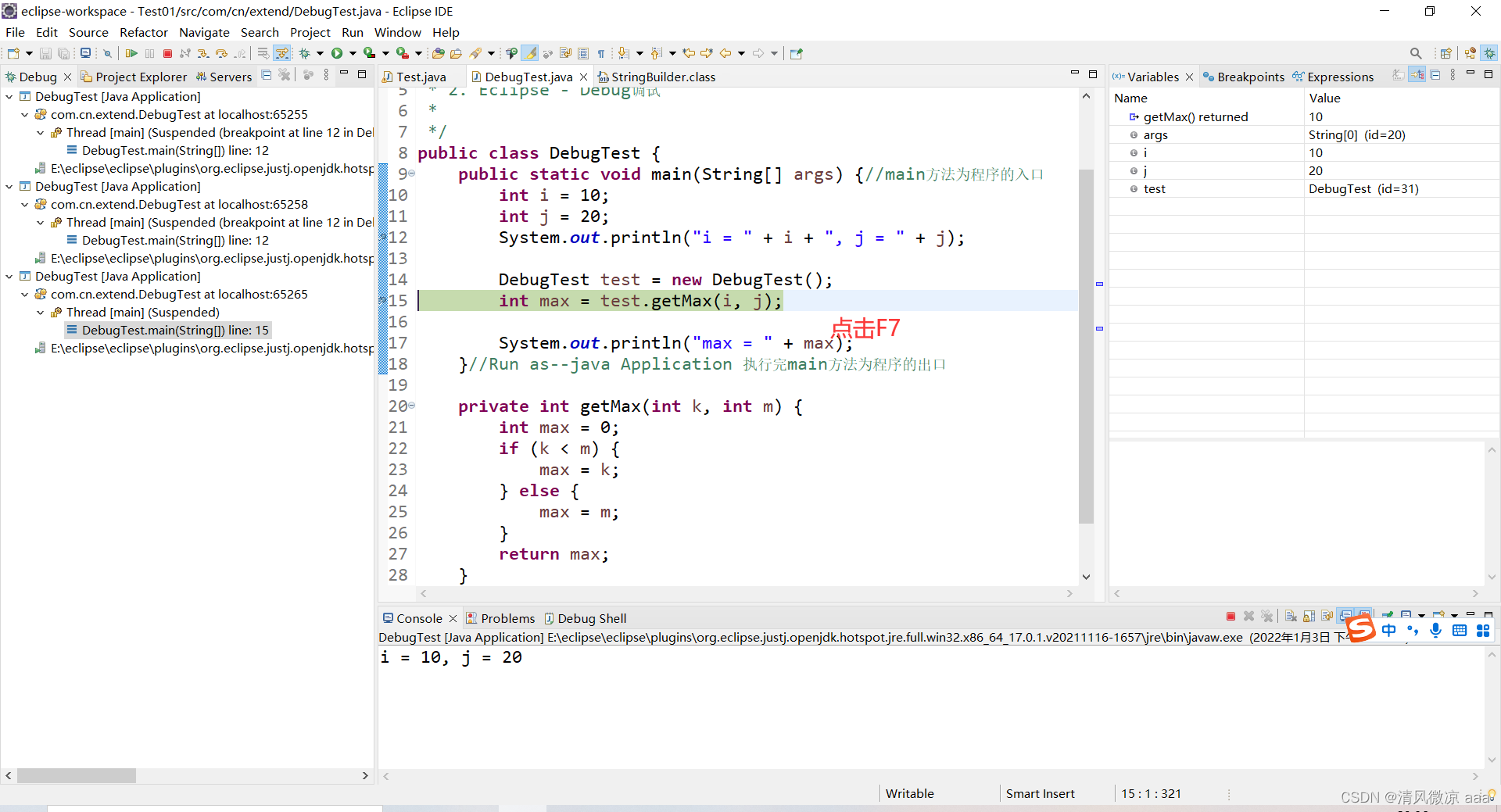
Task: Switch to the Problems tab
Action: pyautogui.click(x=500, y=618)
